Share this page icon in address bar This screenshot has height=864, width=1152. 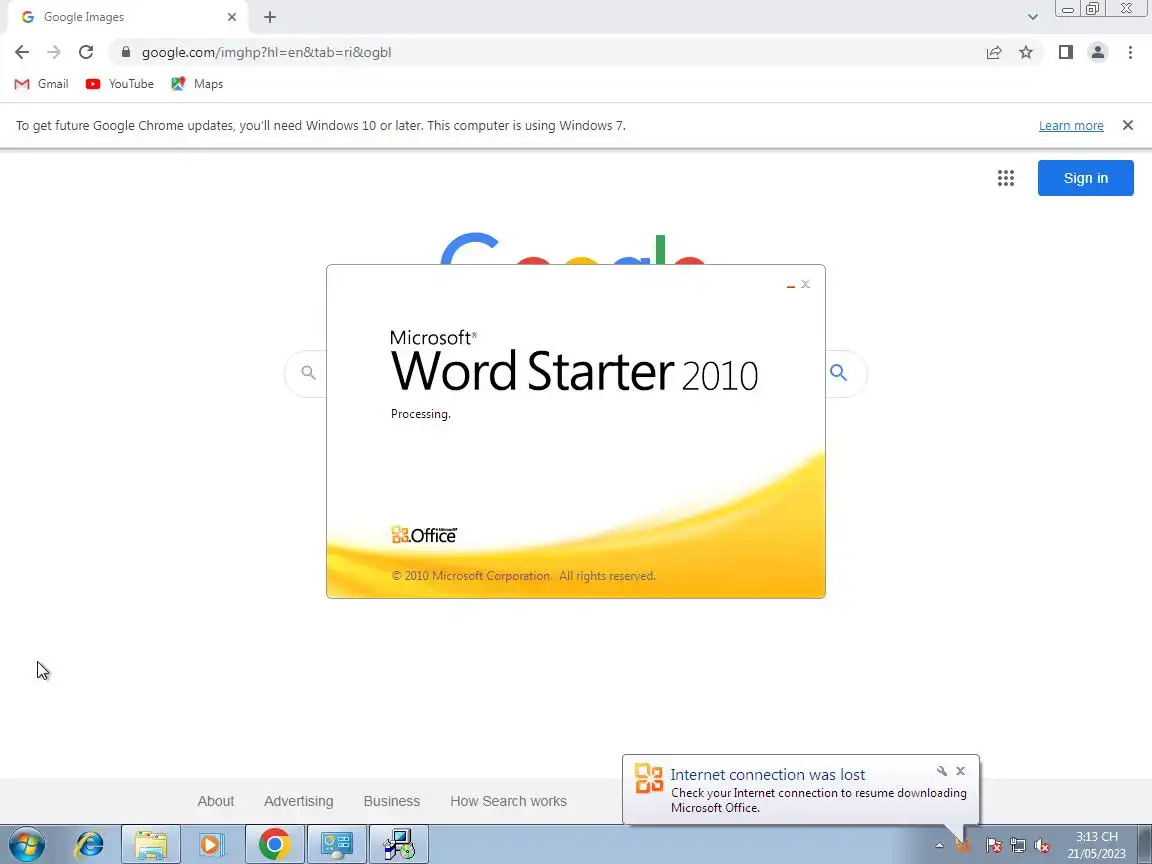994,52
